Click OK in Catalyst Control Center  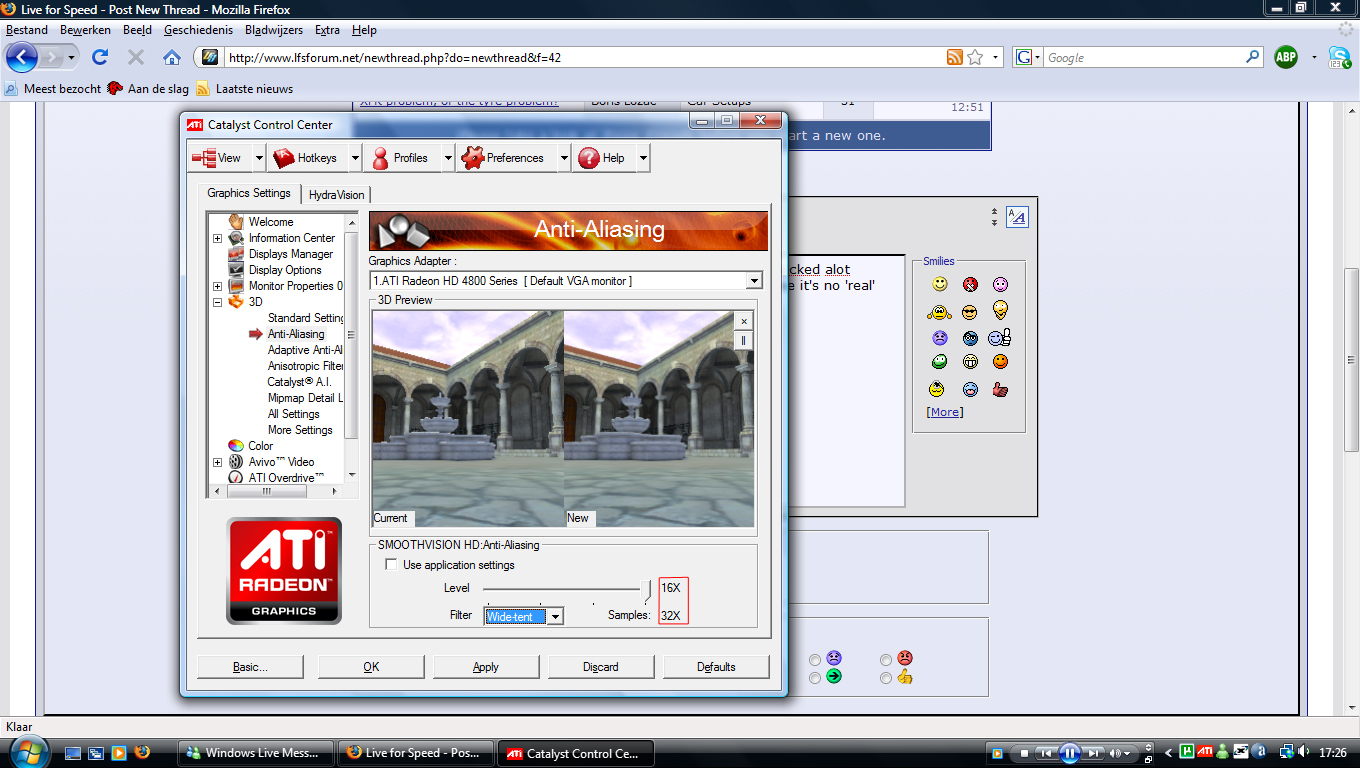[371, 667]
